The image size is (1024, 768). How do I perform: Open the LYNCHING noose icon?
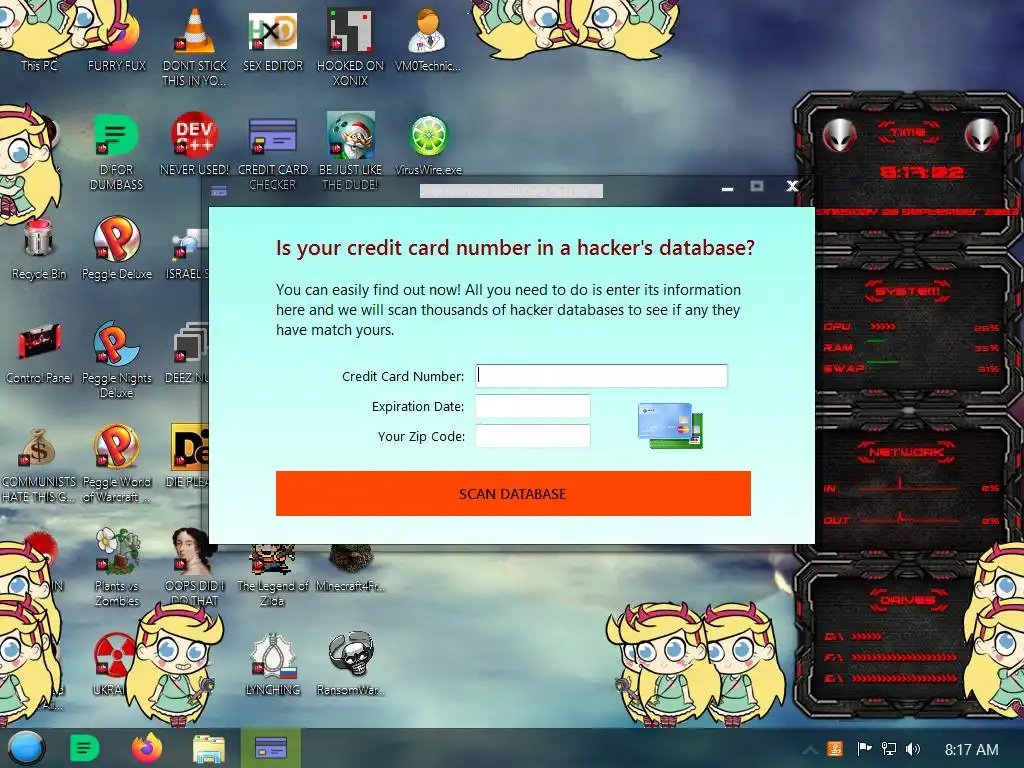pos(273,664)
